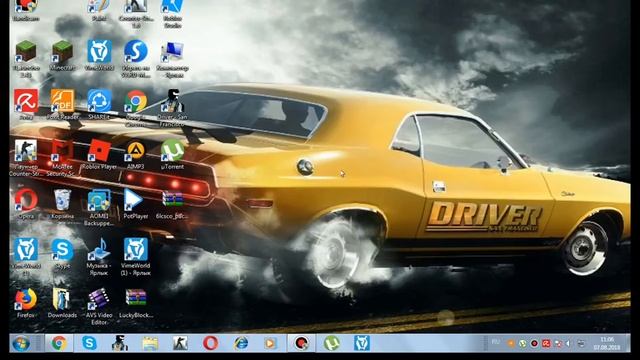Select the AIMP3 desktop shortcut
This screenshot has width=640, height=360.
(136, 154)
